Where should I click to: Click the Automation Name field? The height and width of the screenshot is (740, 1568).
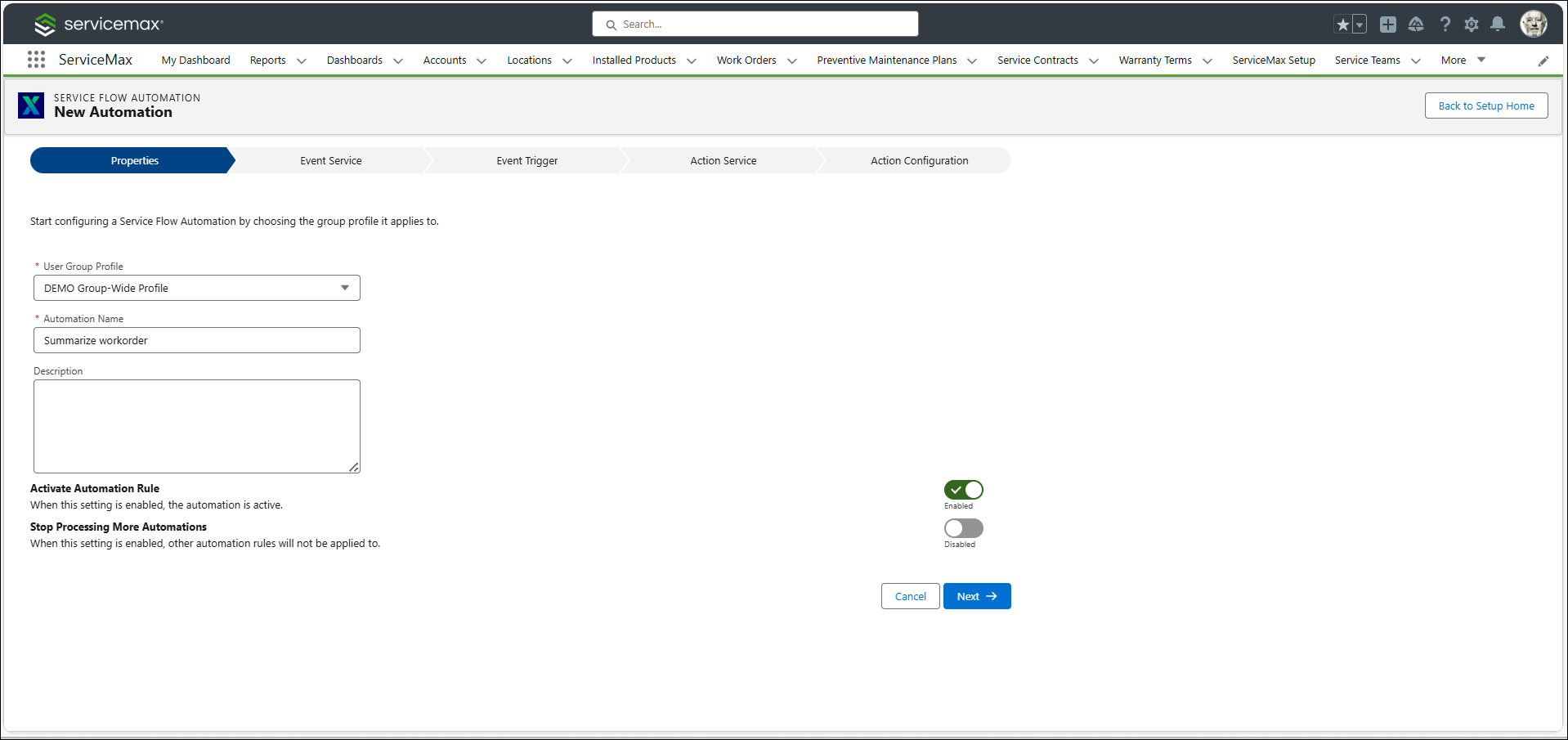[x=197, y=340]
